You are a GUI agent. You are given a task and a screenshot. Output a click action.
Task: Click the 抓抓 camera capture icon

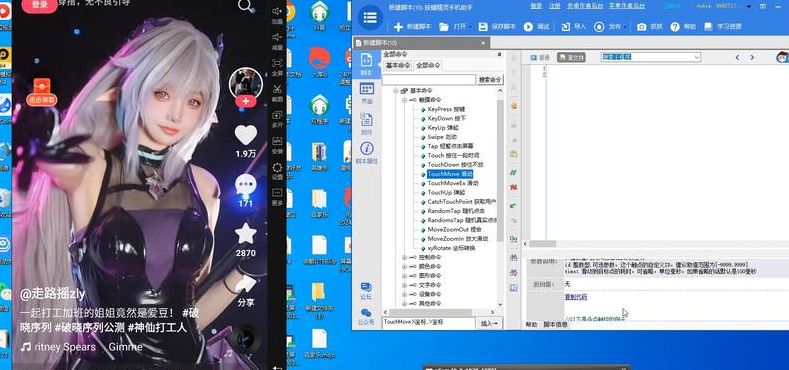click(641, 27)
